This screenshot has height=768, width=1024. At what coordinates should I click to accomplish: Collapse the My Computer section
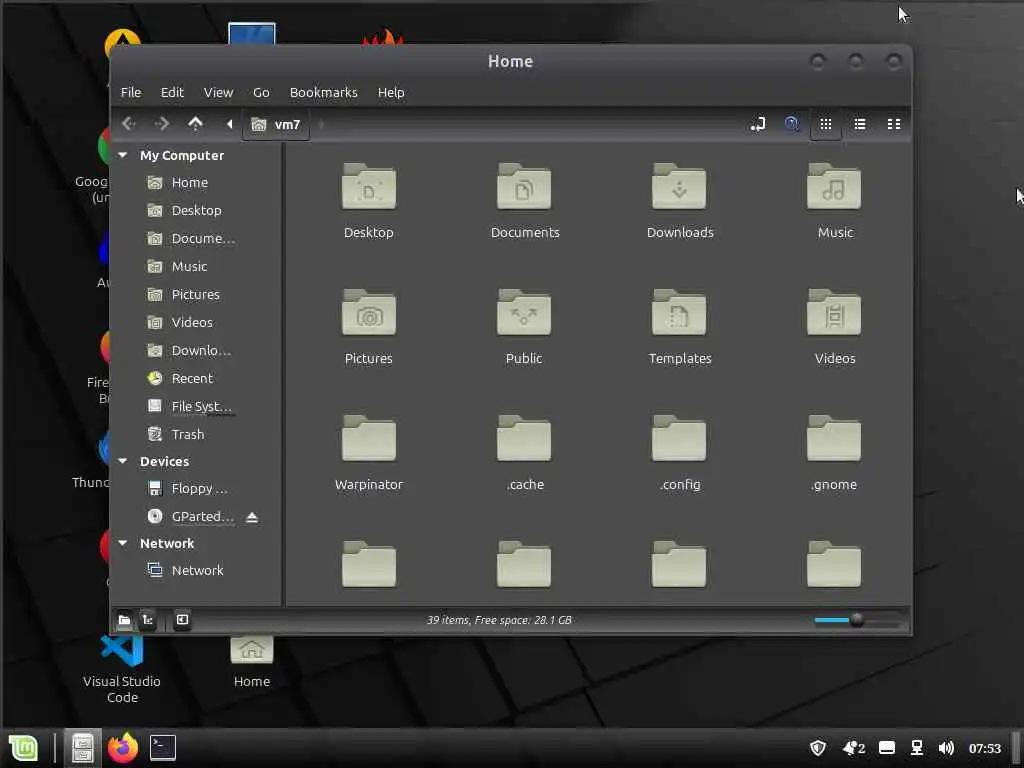123,155
